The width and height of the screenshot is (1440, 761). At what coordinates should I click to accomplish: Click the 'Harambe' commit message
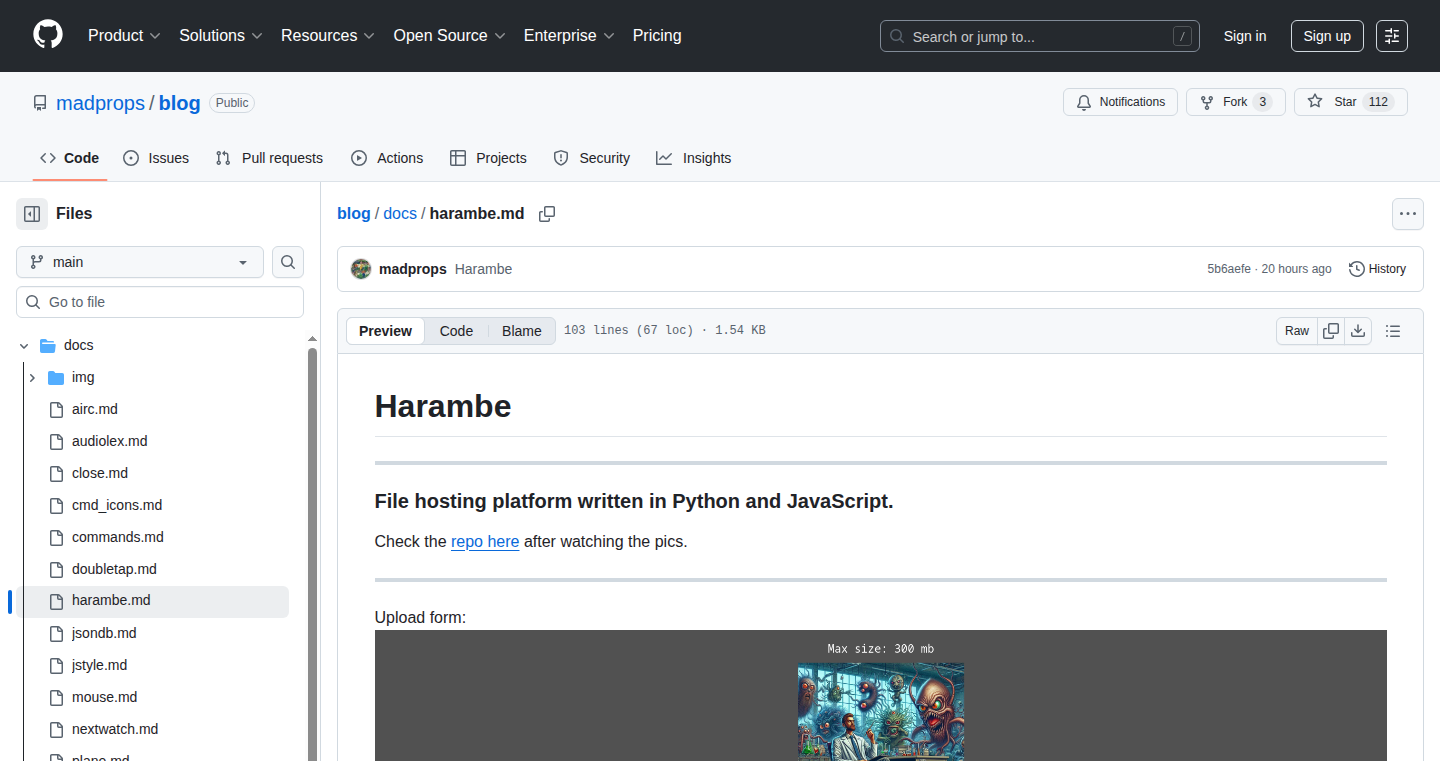point(483,269)
